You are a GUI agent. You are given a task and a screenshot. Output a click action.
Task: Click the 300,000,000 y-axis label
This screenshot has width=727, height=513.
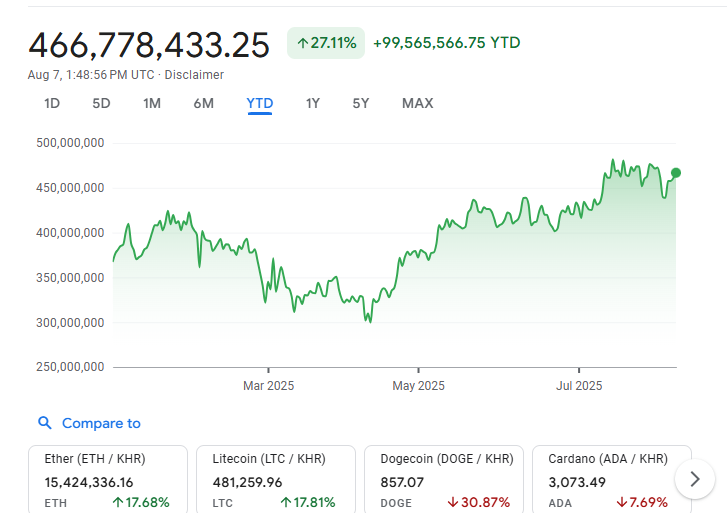click(70, 323)
